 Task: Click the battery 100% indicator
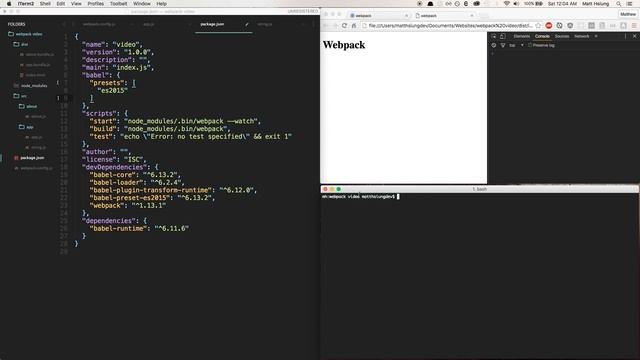(x=533, y=4)
